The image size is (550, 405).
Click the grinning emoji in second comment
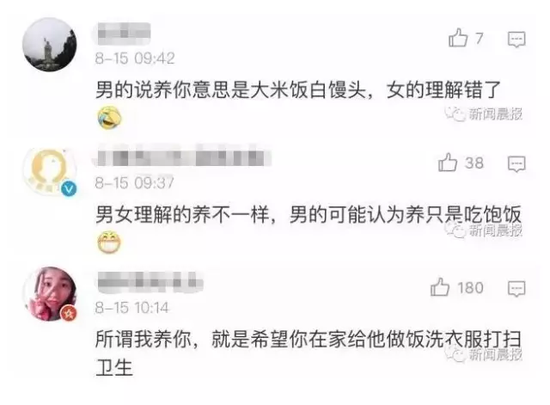pyautogui.click(x=109, y=242)
